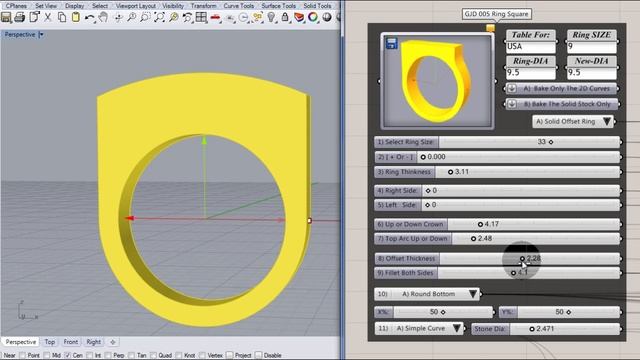Click Bake The Solid Stock Only button
The image size is (640, 360).
(562, 104)
